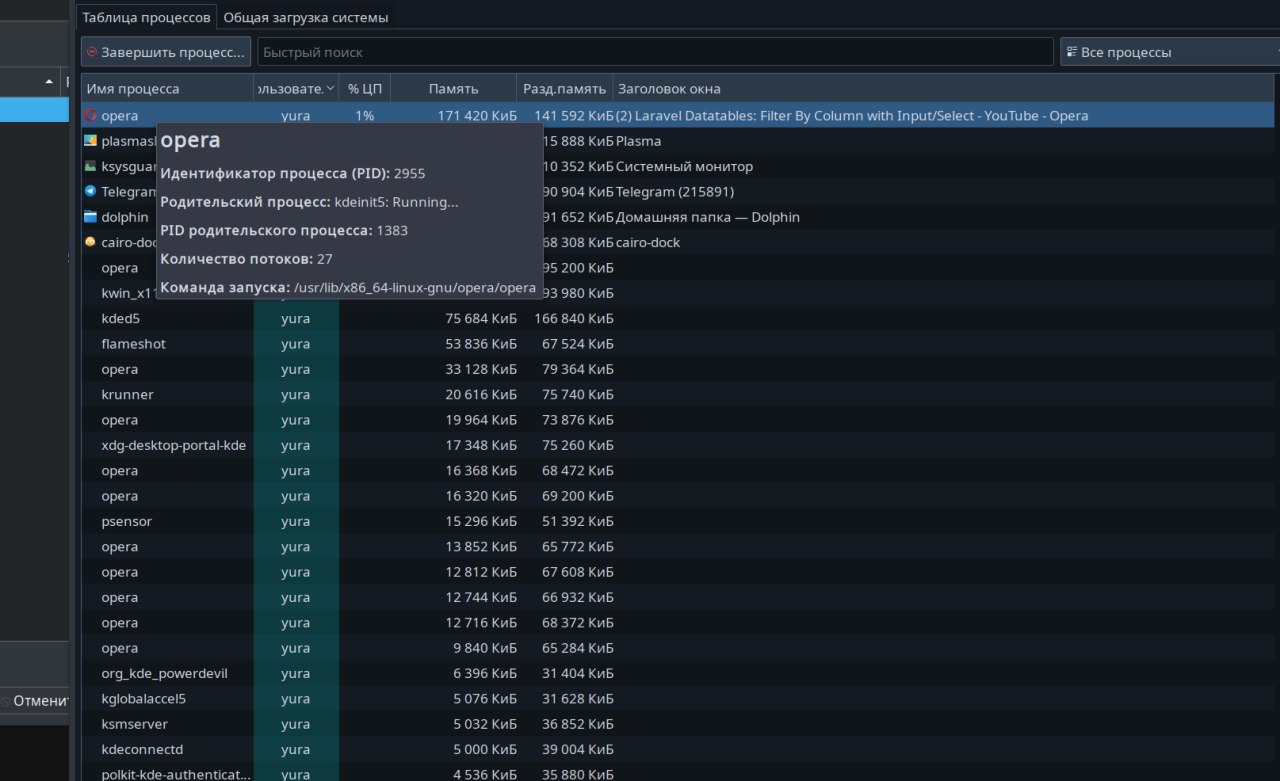Click the 12 812 КиБ opera memory cell
The width and height of the screenshot is (1280, 781).
click(x=481, y=572)
